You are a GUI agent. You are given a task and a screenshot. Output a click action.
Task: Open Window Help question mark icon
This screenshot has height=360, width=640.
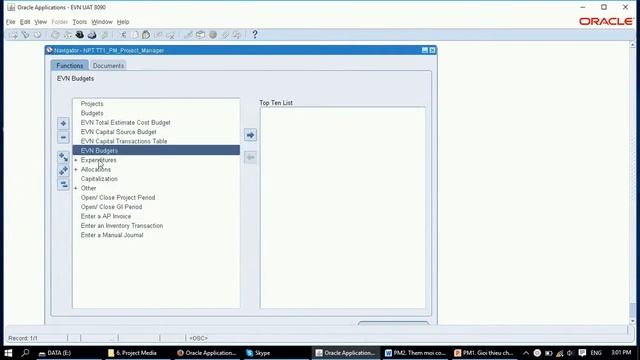pyautogui.click(x=255, y=35)
